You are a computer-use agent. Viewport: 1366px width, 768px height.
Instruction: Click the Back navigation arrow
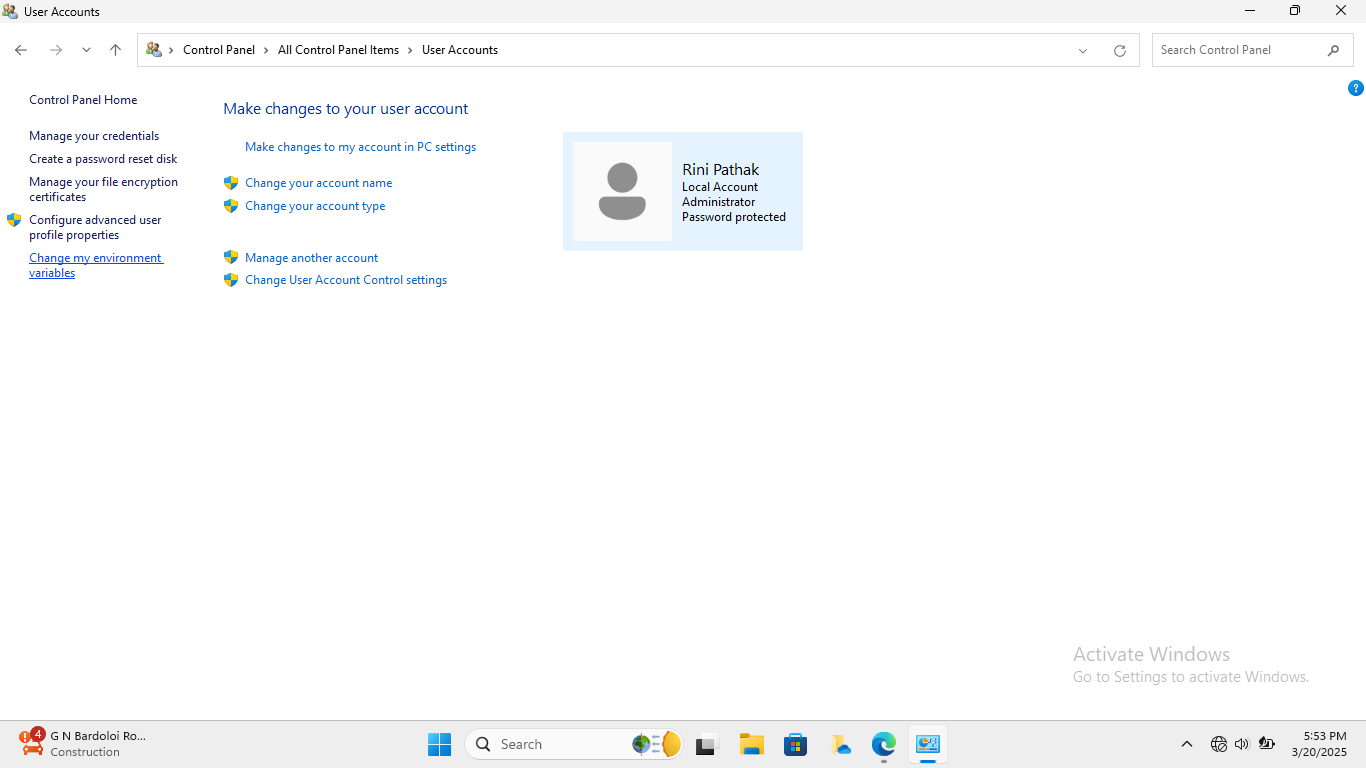point(21,50)
